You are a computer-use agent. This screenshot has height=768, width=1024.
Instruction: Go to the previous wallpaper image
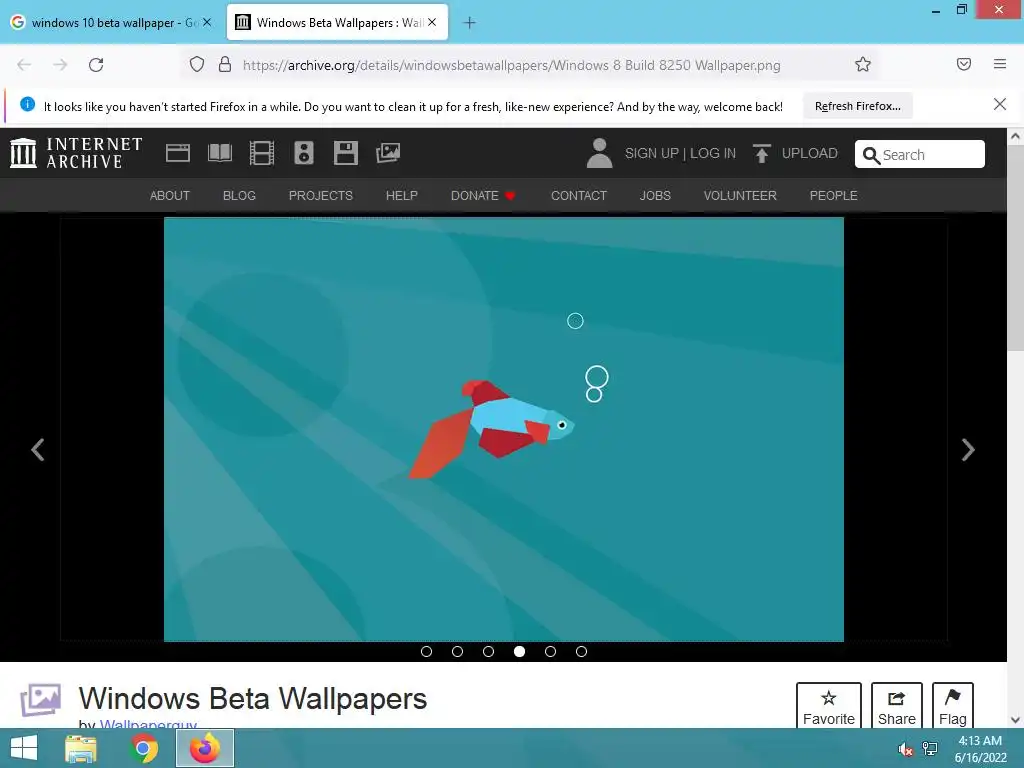[x=38, y=449]
